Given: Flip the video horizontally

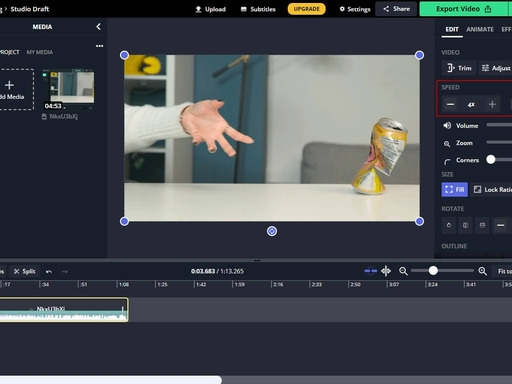Looking at the screenshot, I should click(466, 225).
